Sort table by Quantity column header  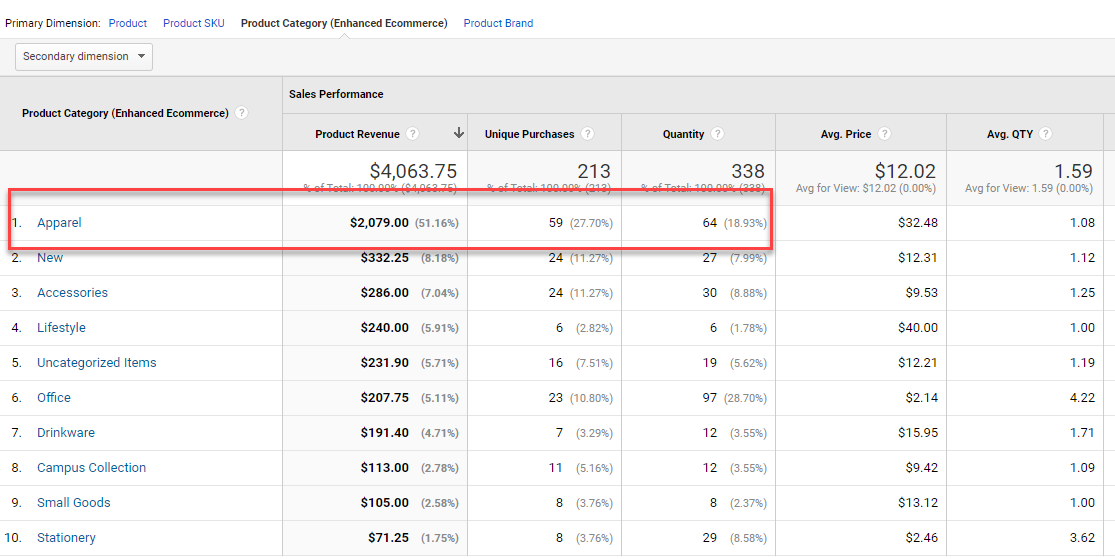(x=684, y=134)
